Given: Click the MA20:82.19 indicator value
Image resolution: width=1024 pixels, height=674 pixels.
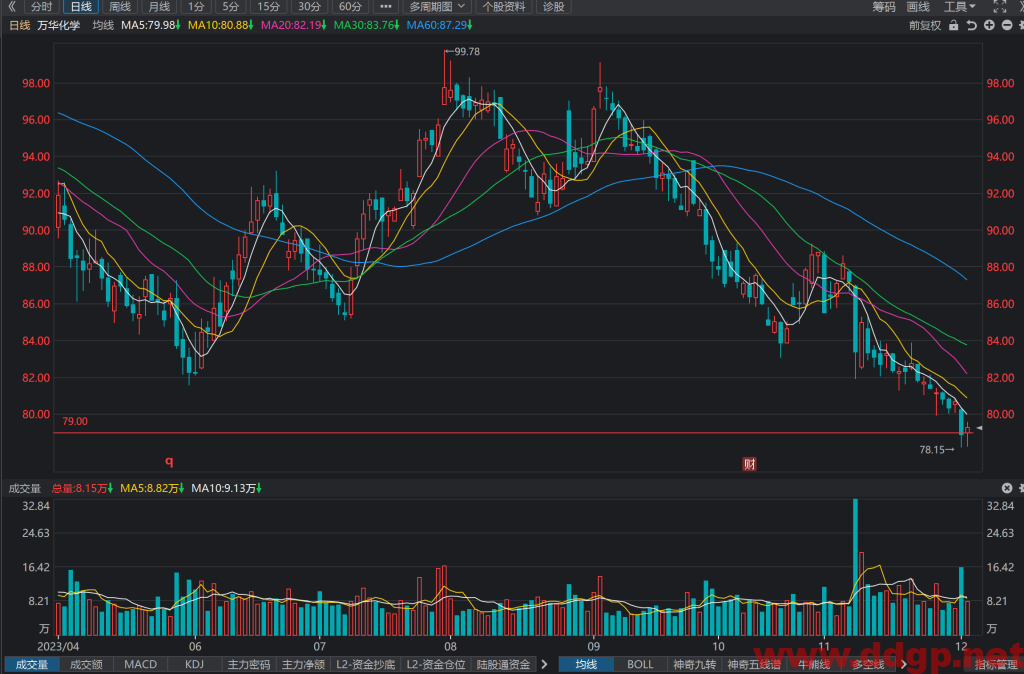Looking at the screenshot, I should coord(294,25).
